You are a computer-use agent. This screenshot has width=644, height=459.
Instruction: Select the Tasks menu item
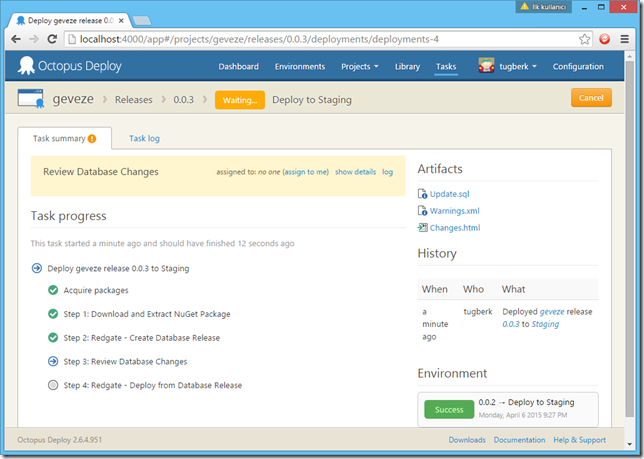(446, 67)
